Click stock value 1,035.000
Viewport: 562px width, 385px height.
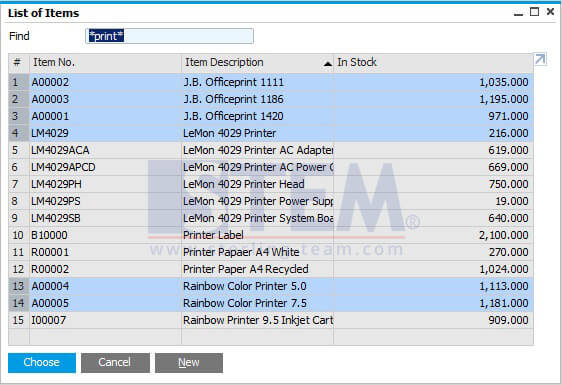pos(504,82)
